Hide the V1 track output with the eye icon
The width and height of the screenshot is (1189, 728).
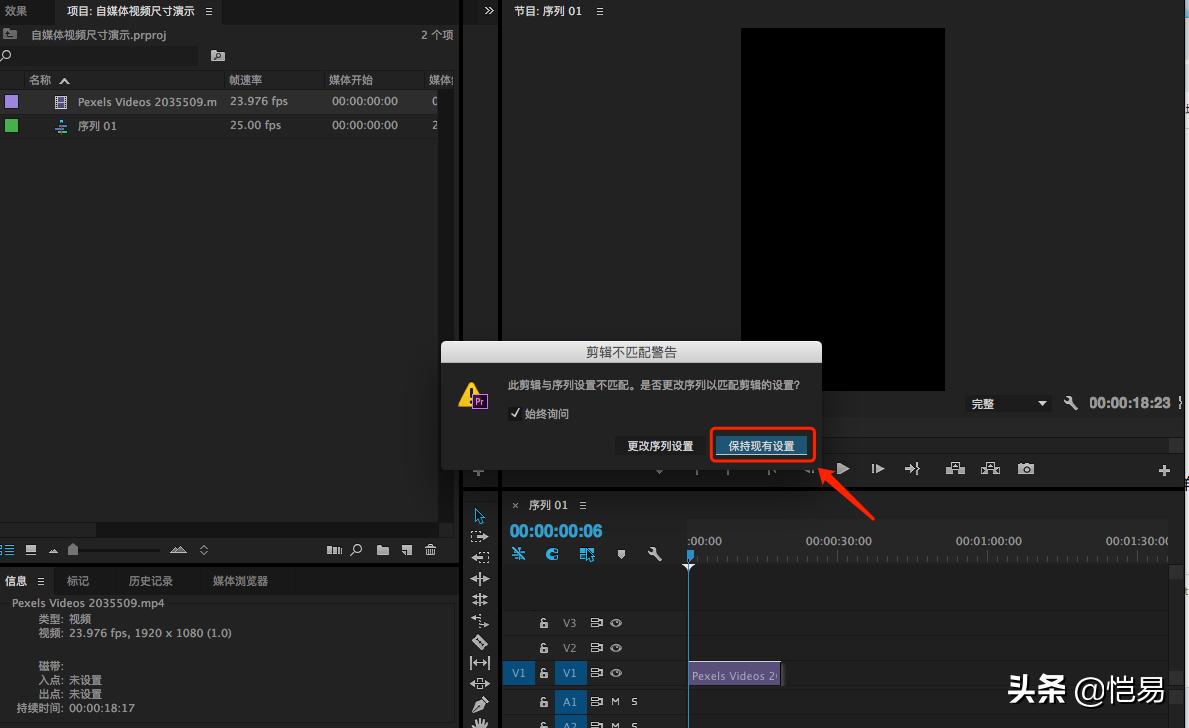pos(615,673)
